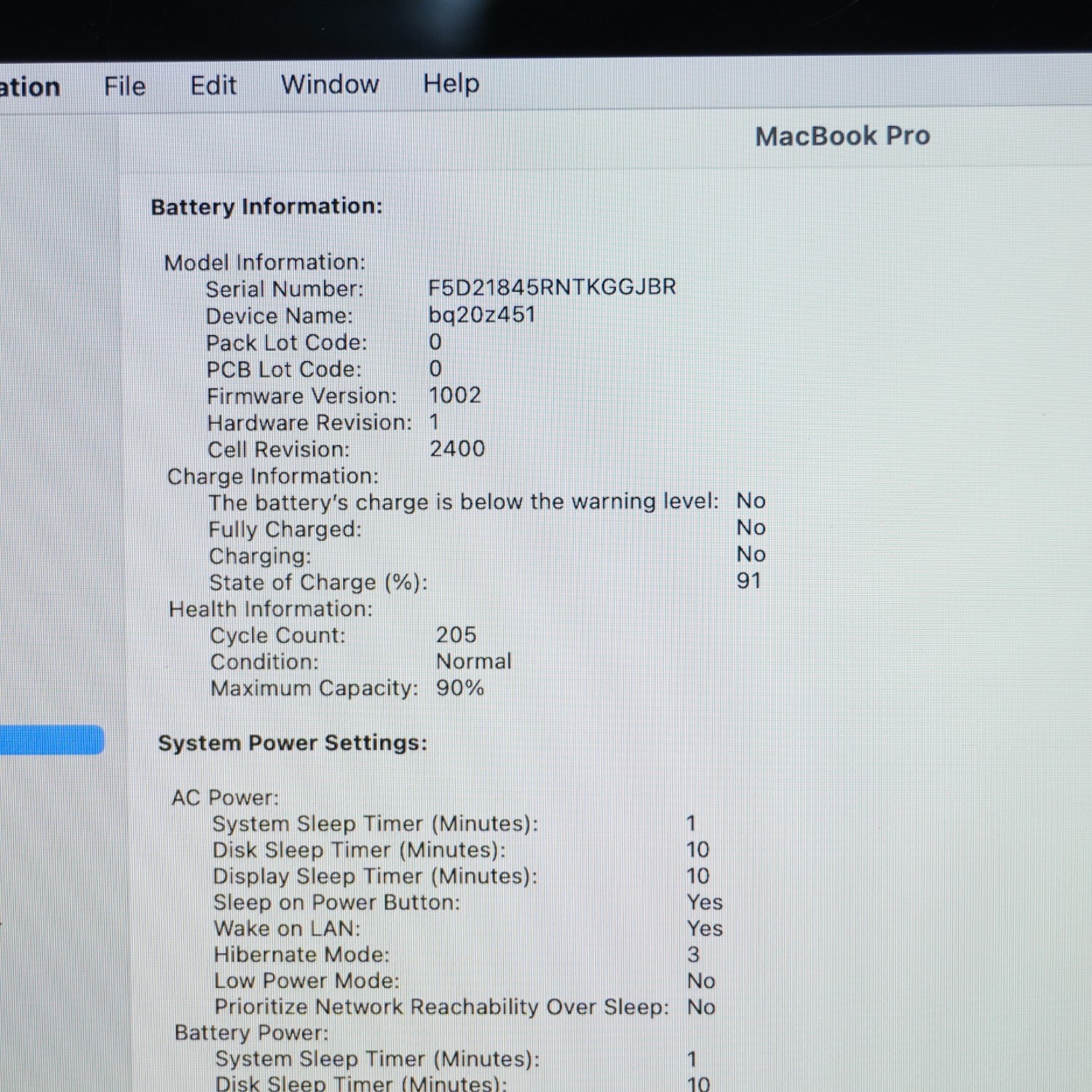
Task: Select the maximum capacity value 90%
Action: (460, 688)
